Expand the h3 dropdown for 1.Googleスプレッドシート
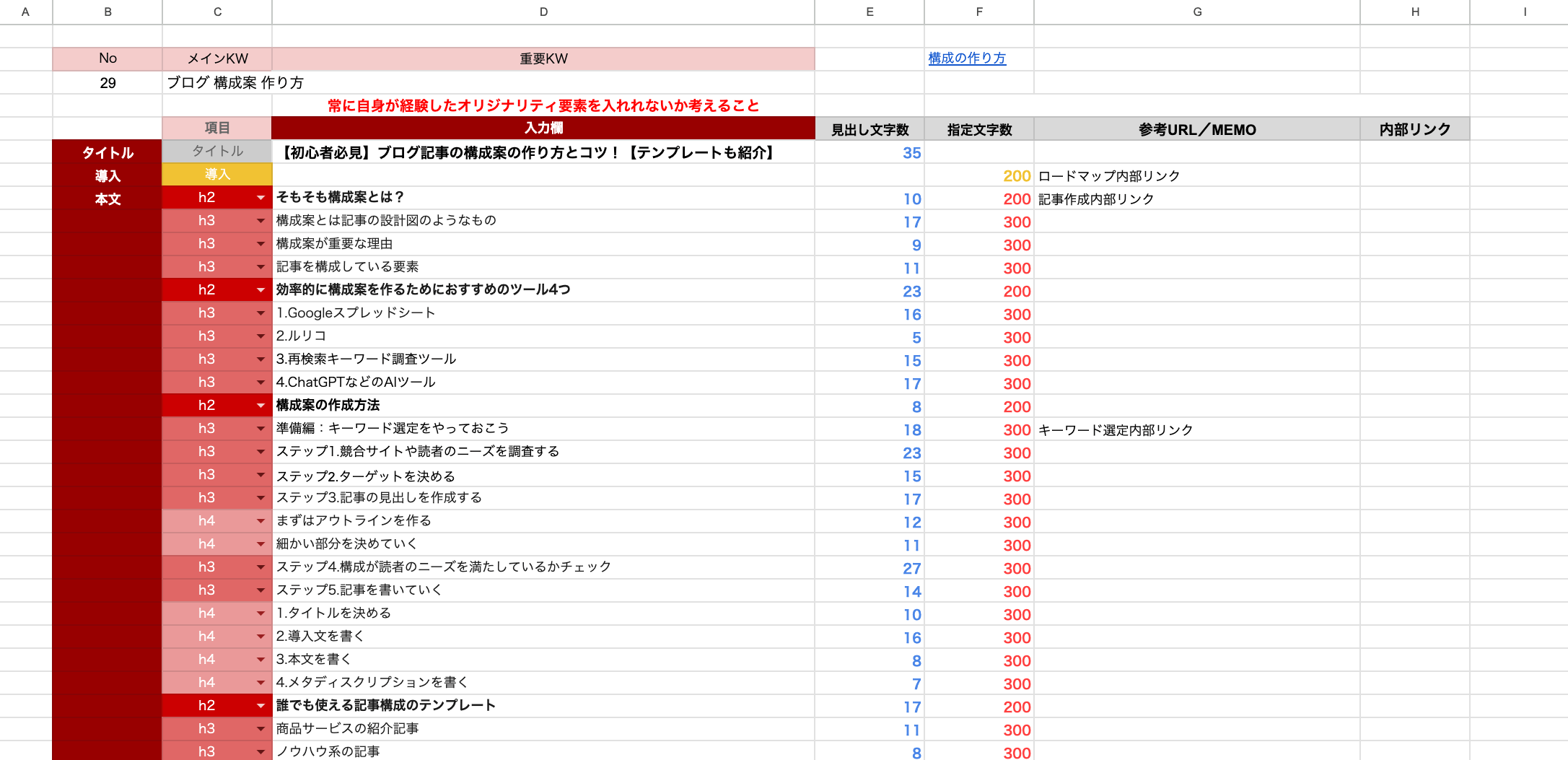 click(x=260, y=313)
